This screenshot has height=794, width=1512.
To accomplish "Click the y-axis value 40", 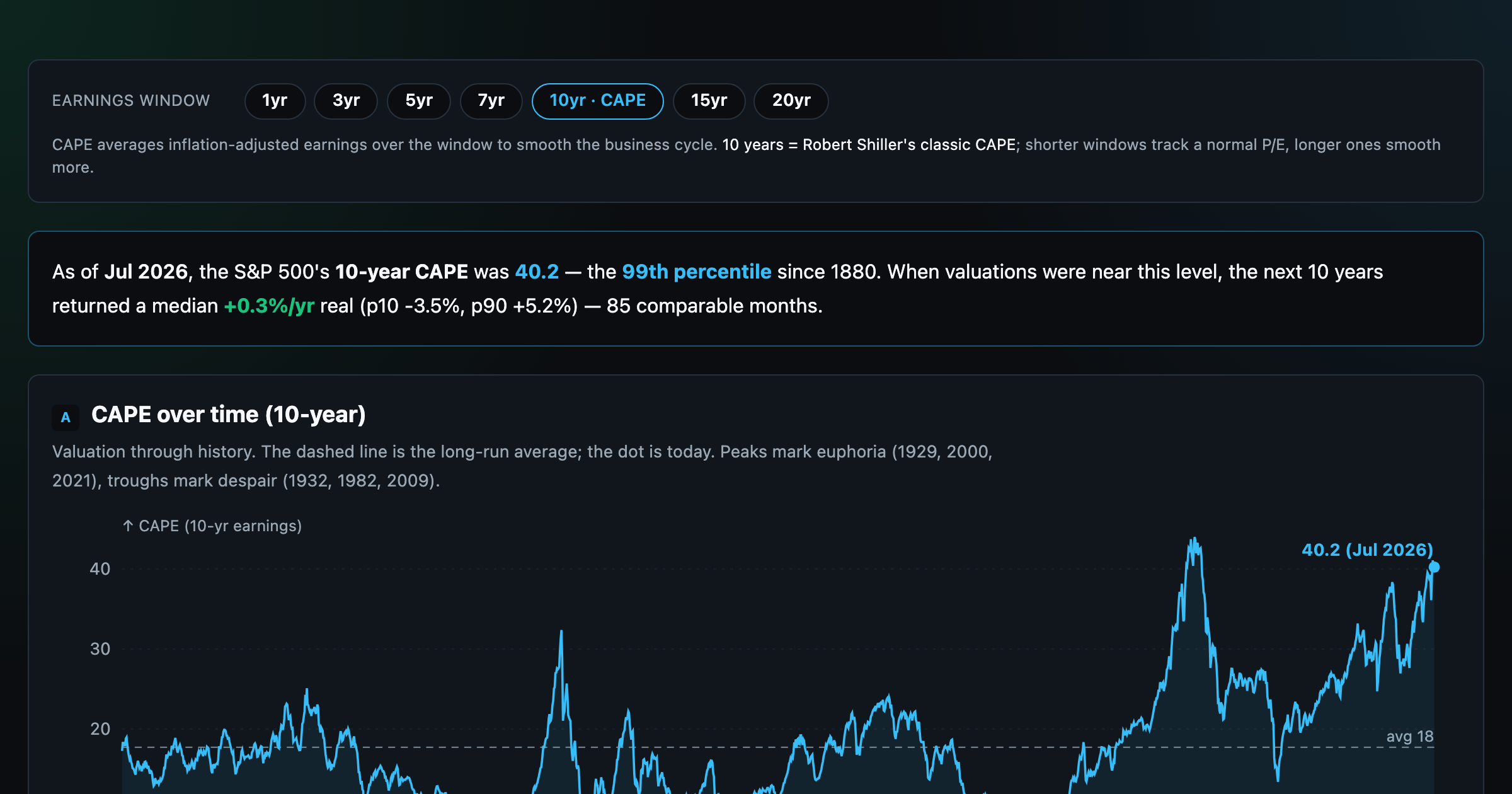I will tap(100, 569).
